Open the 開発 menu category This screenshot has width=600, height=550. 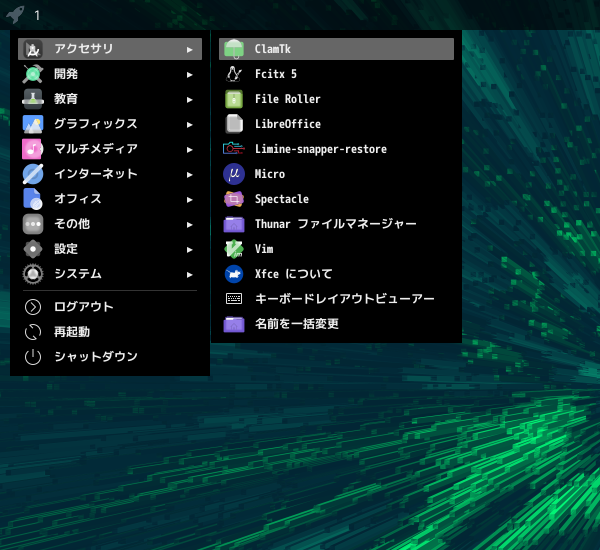point(110,74)
